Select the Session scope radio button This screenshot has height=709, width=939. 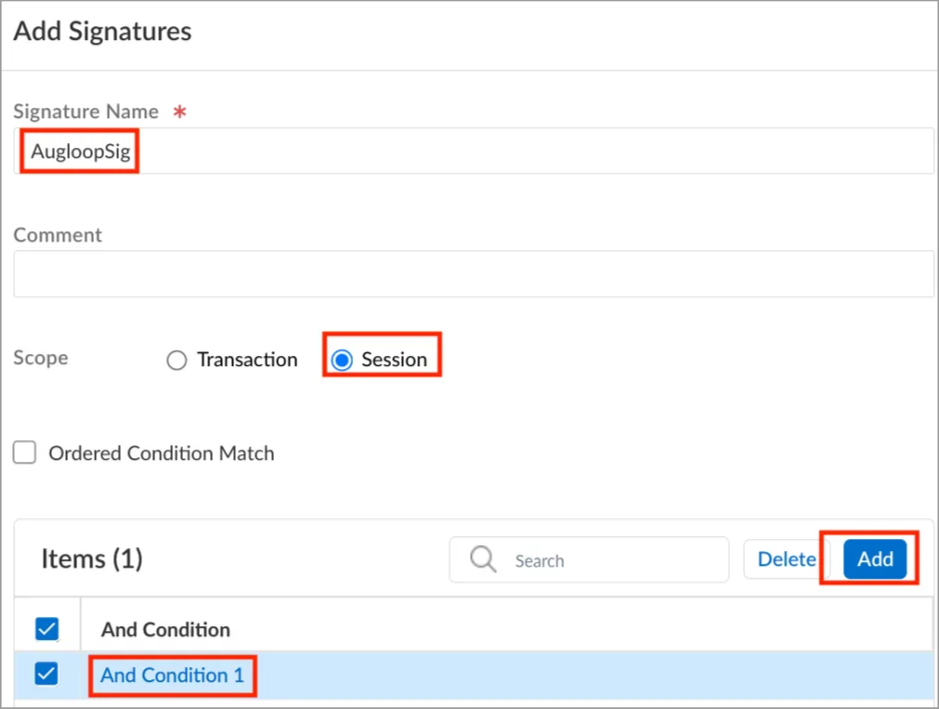coord(342,360)
